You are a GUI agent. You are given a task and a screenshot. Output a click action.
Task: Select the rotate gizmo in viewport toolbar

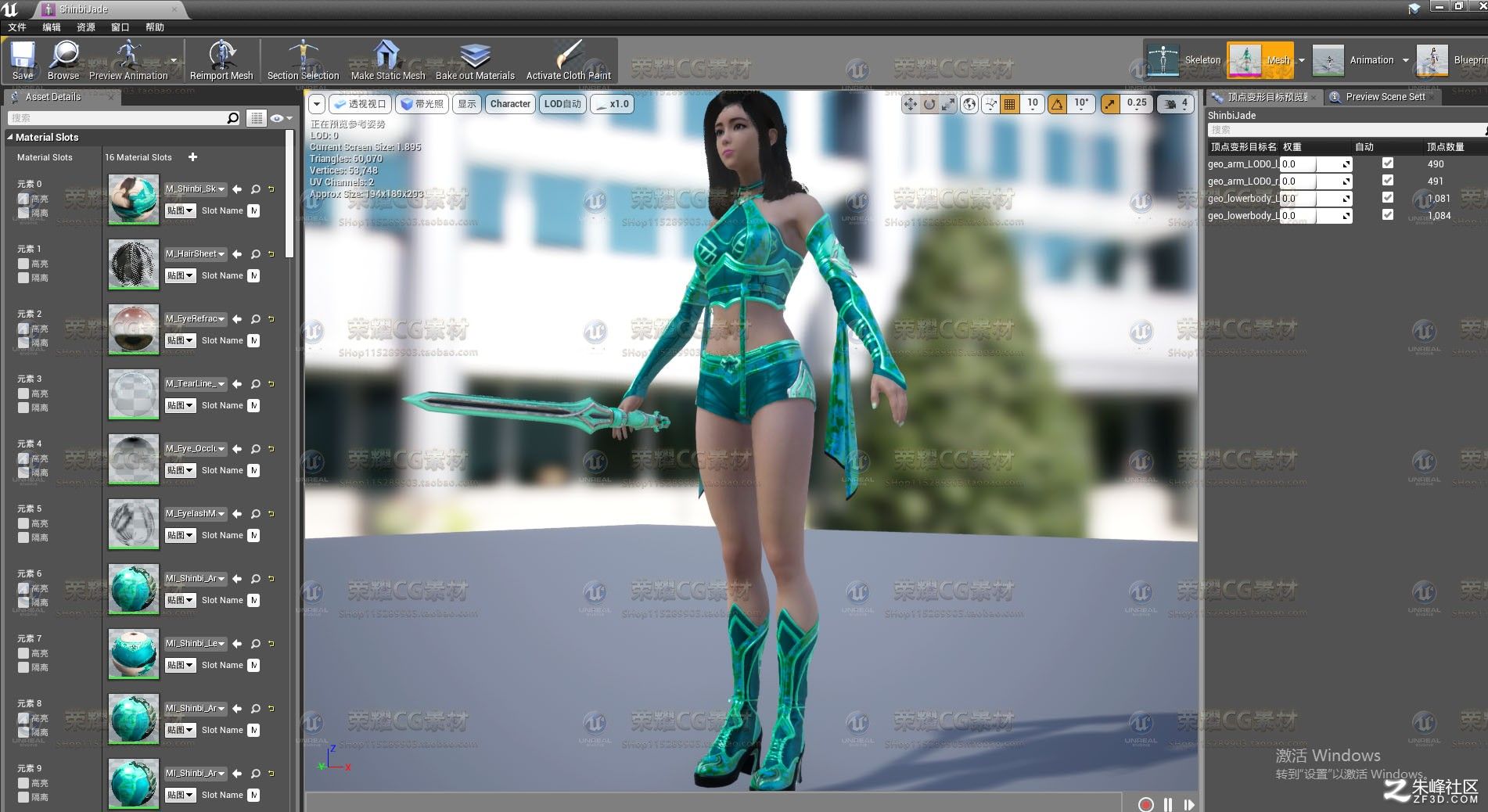[929, 103]
